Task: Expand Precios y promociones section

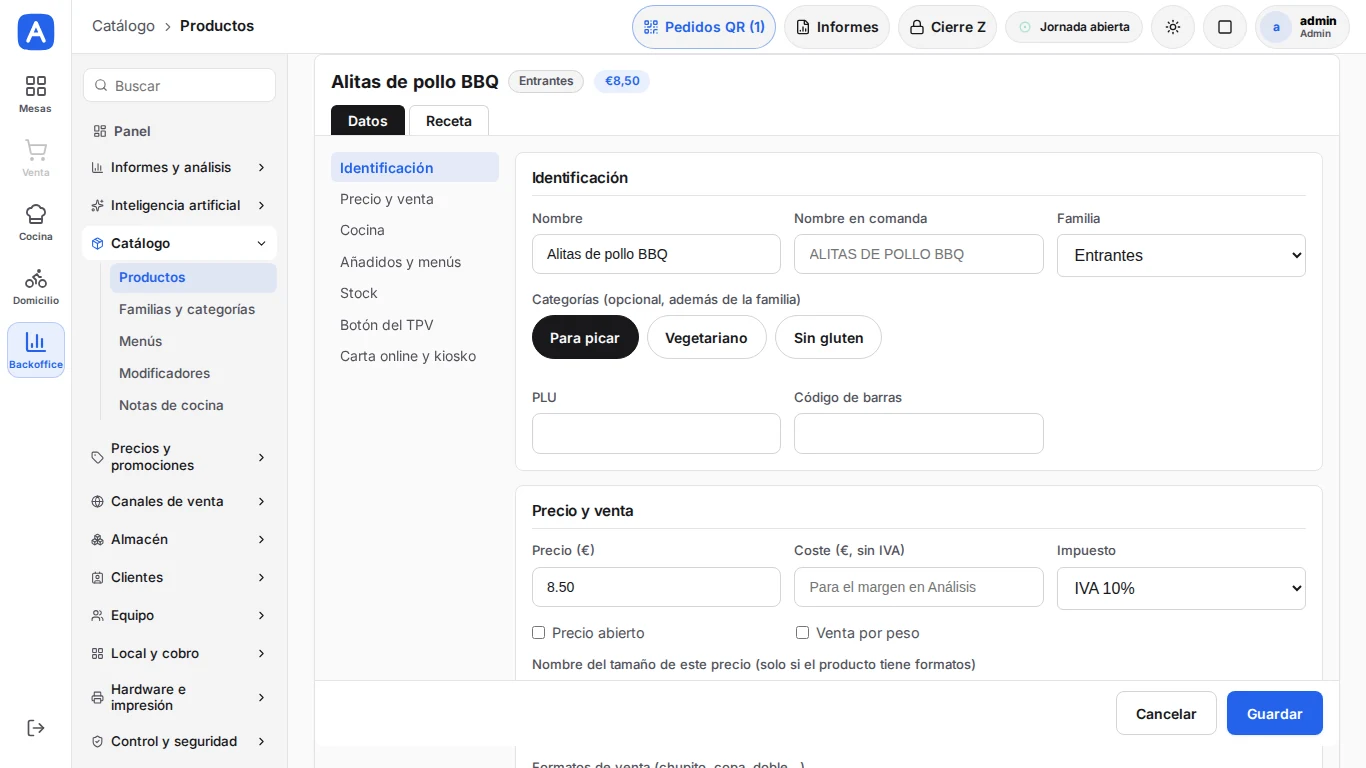Action: (179, 457)
